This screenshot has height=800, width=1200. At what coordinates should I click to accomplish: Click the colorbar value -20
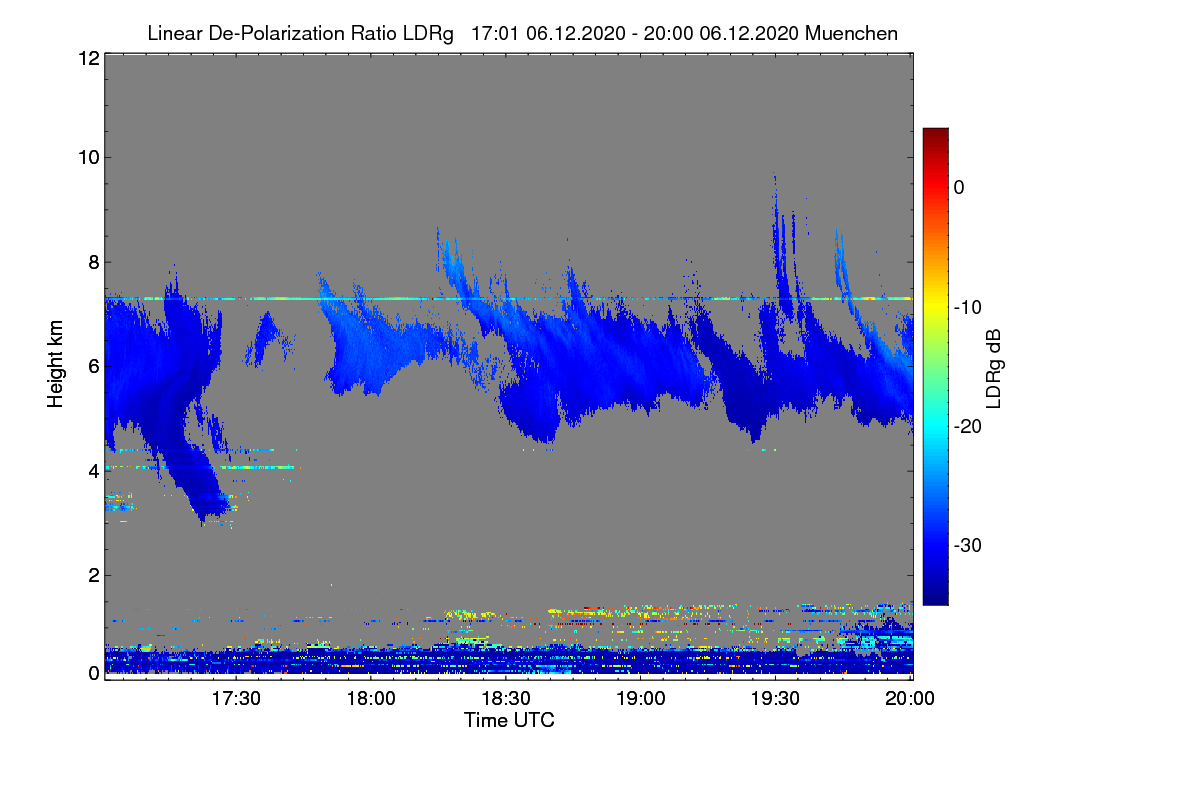(967, 427)
